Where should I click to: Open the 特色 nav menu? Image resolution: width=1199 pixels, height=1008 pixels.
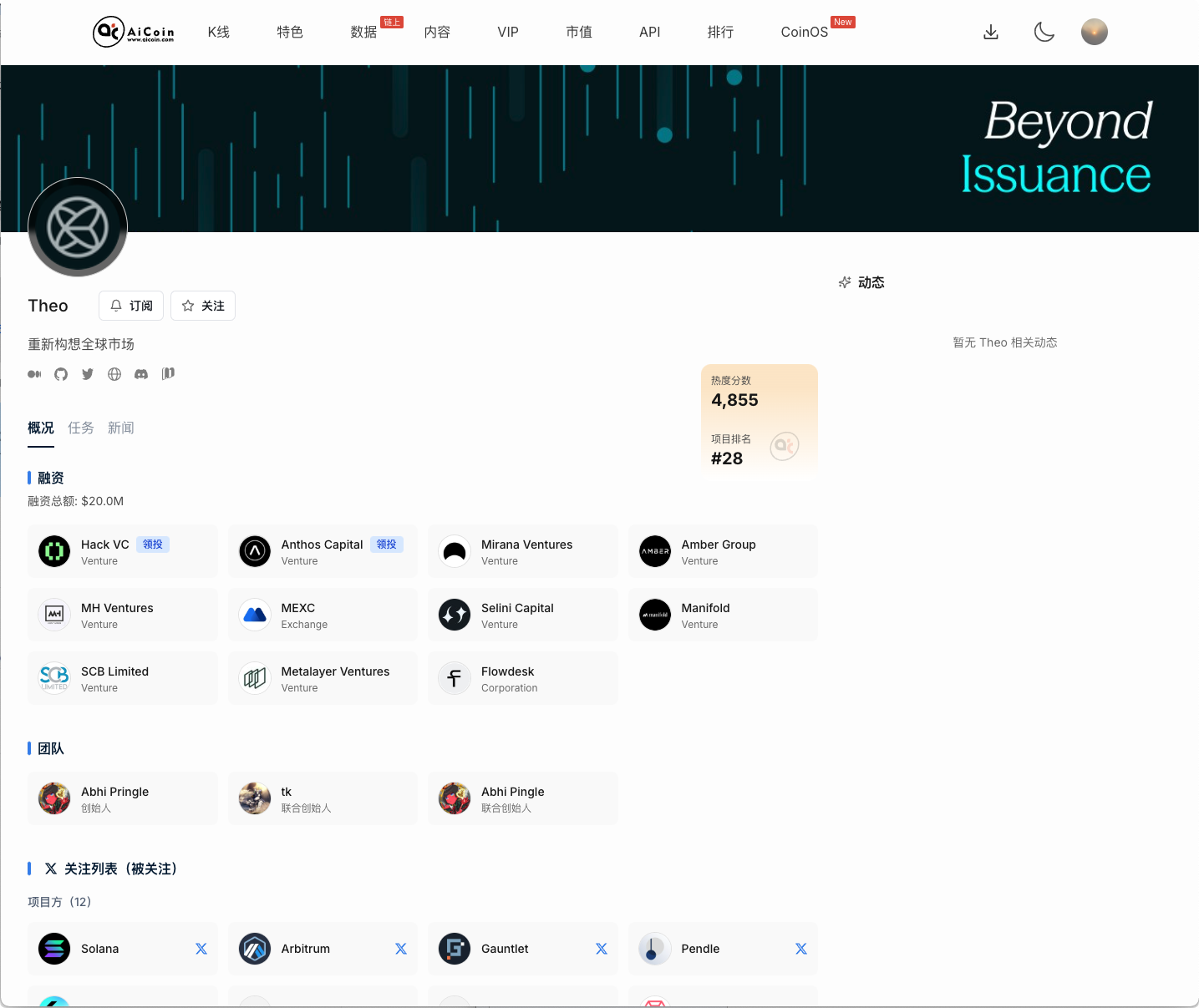(x=290, y=32)
